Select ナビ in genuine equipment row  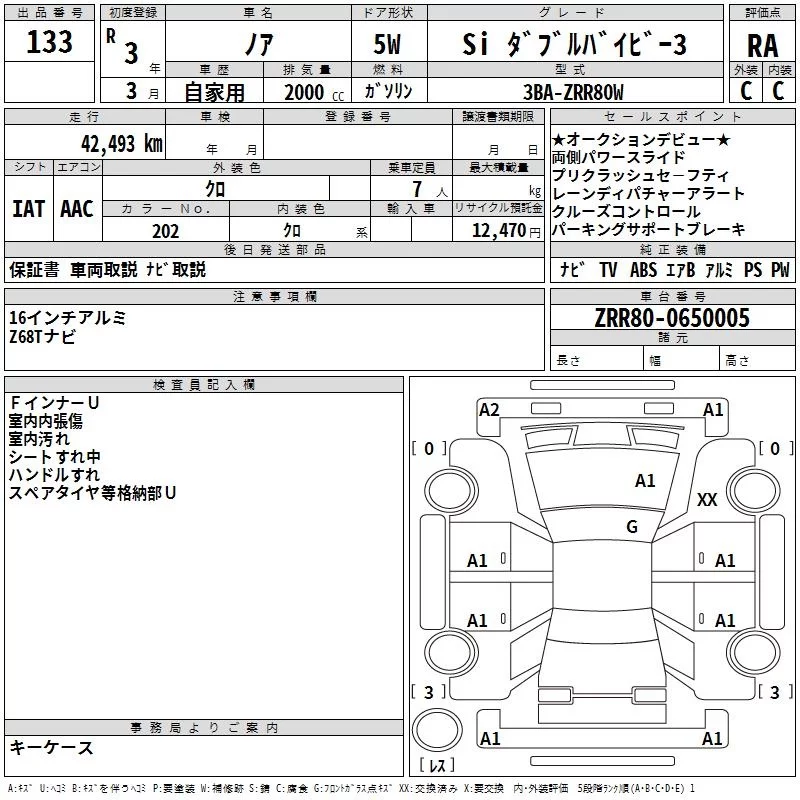(x=572, y=269)
